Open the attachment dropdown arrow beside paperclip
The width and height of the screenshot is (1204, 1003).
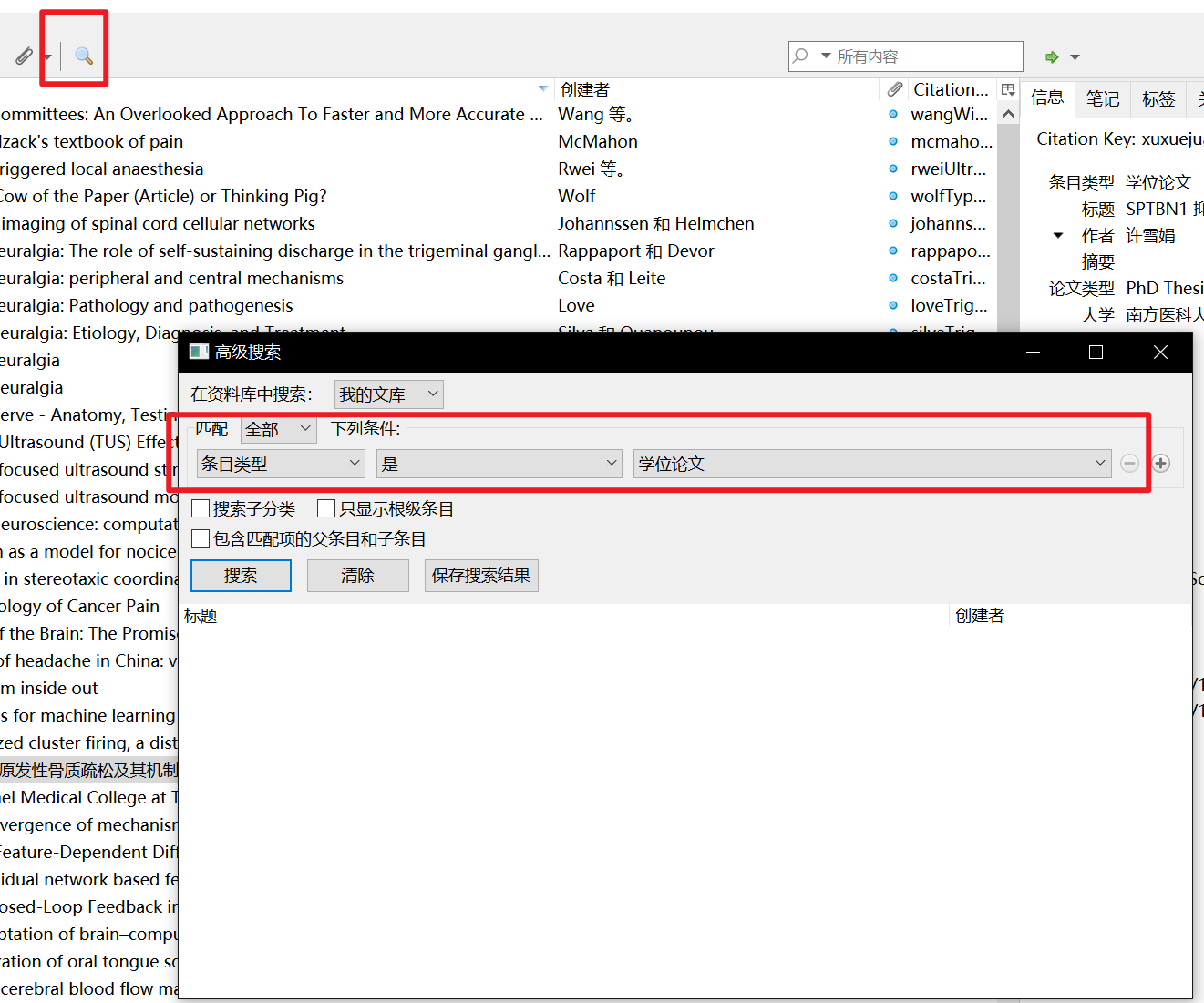pyautogui.click(x=47, y=57)
